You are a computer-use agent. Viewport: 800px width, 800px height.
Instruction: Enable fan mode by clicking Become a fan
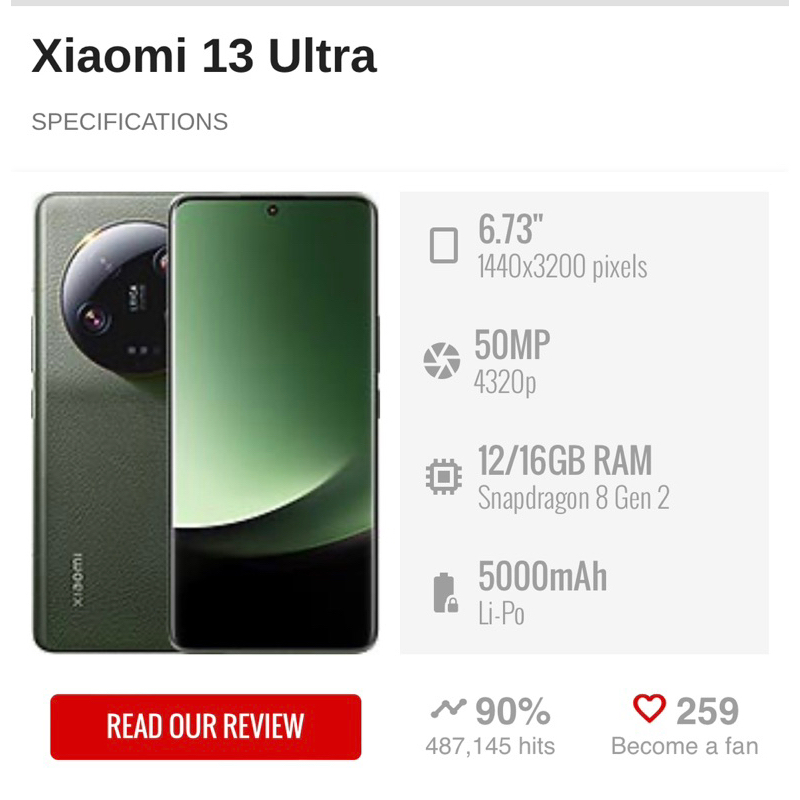pyautogui.click(x=685, y=746)
